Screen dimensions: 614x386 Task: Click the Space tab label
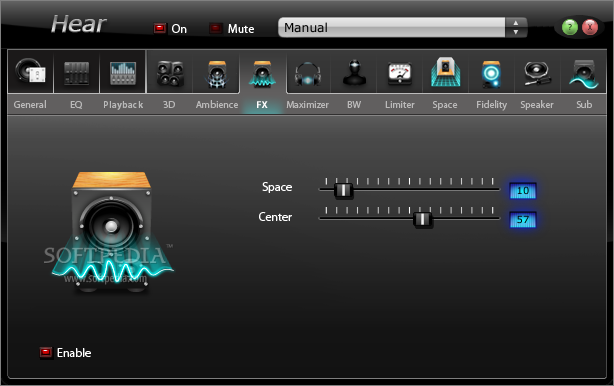pyautogui.click(x=445, y=105)
